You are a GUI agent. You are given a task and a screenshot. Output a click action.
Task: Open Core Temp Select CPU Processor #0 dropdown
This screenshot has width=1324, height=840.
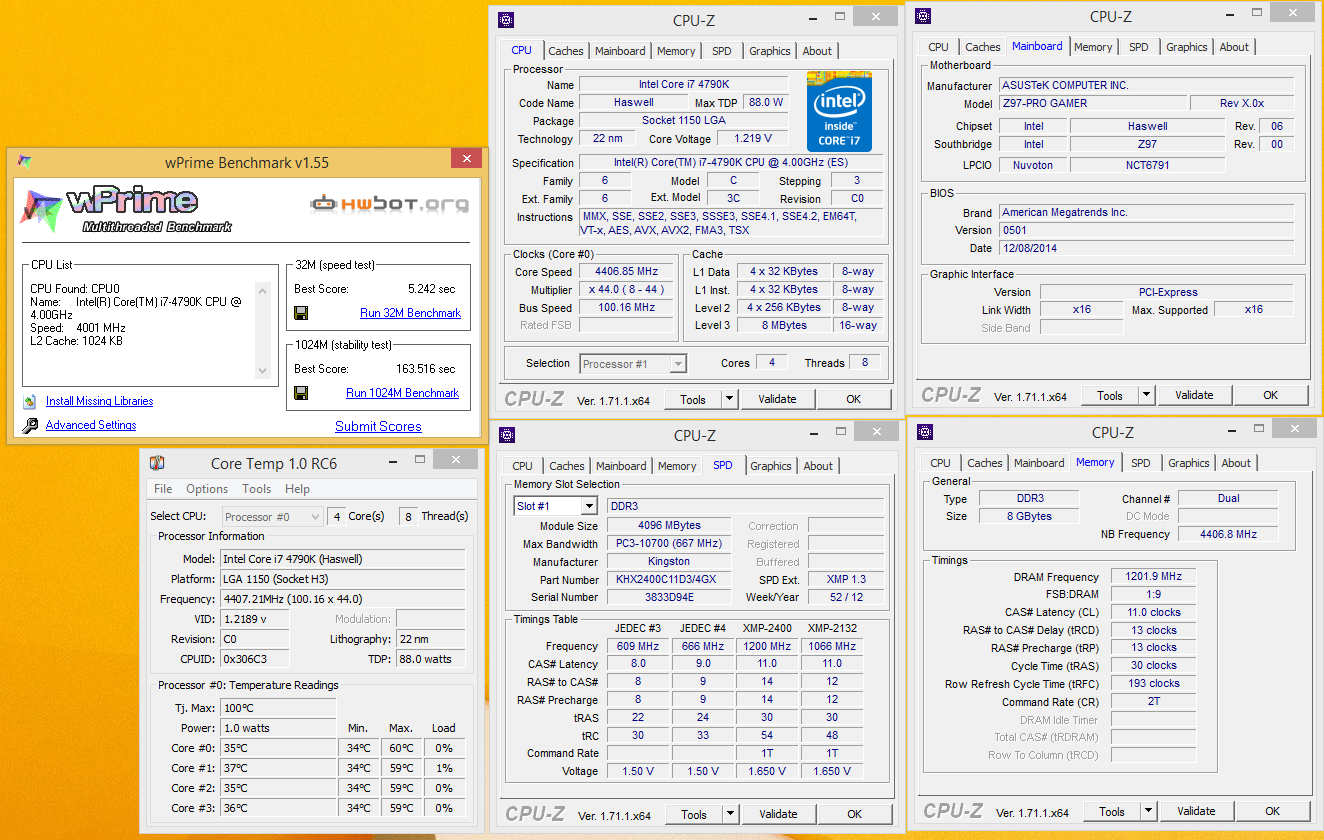[314, 517]
